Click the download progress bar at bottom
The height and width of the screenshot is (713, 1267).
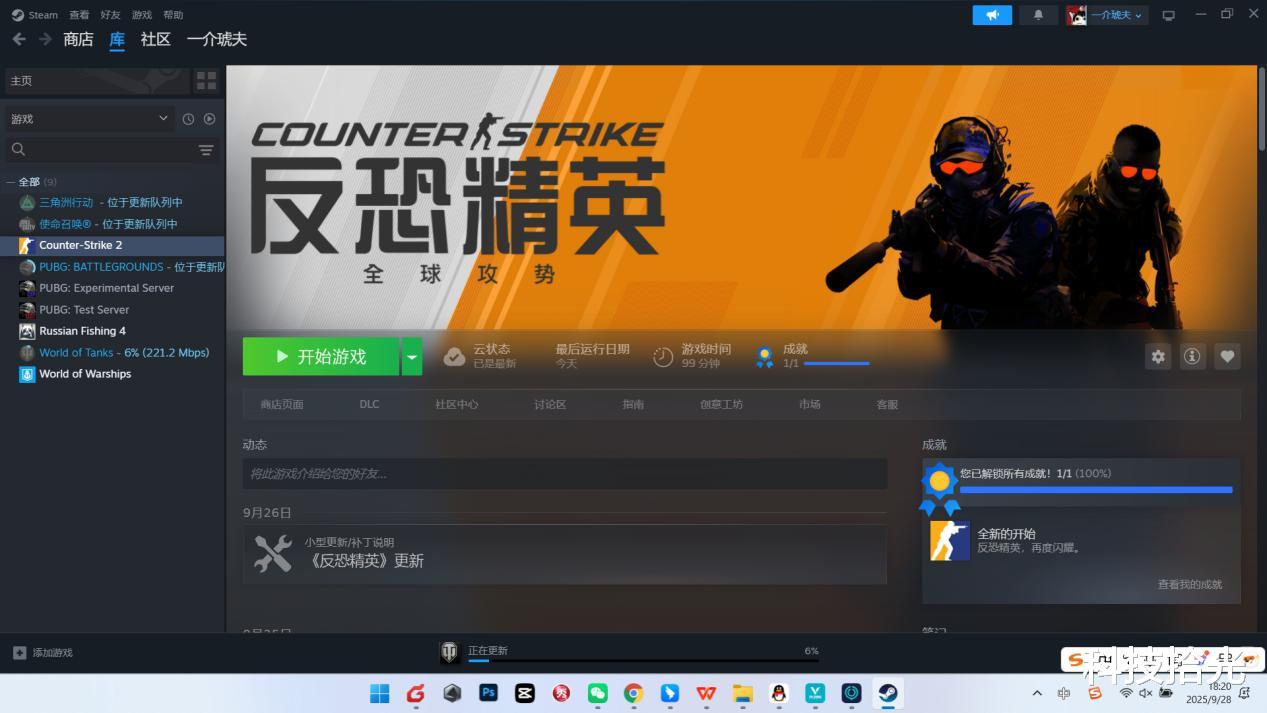[643, 660]
